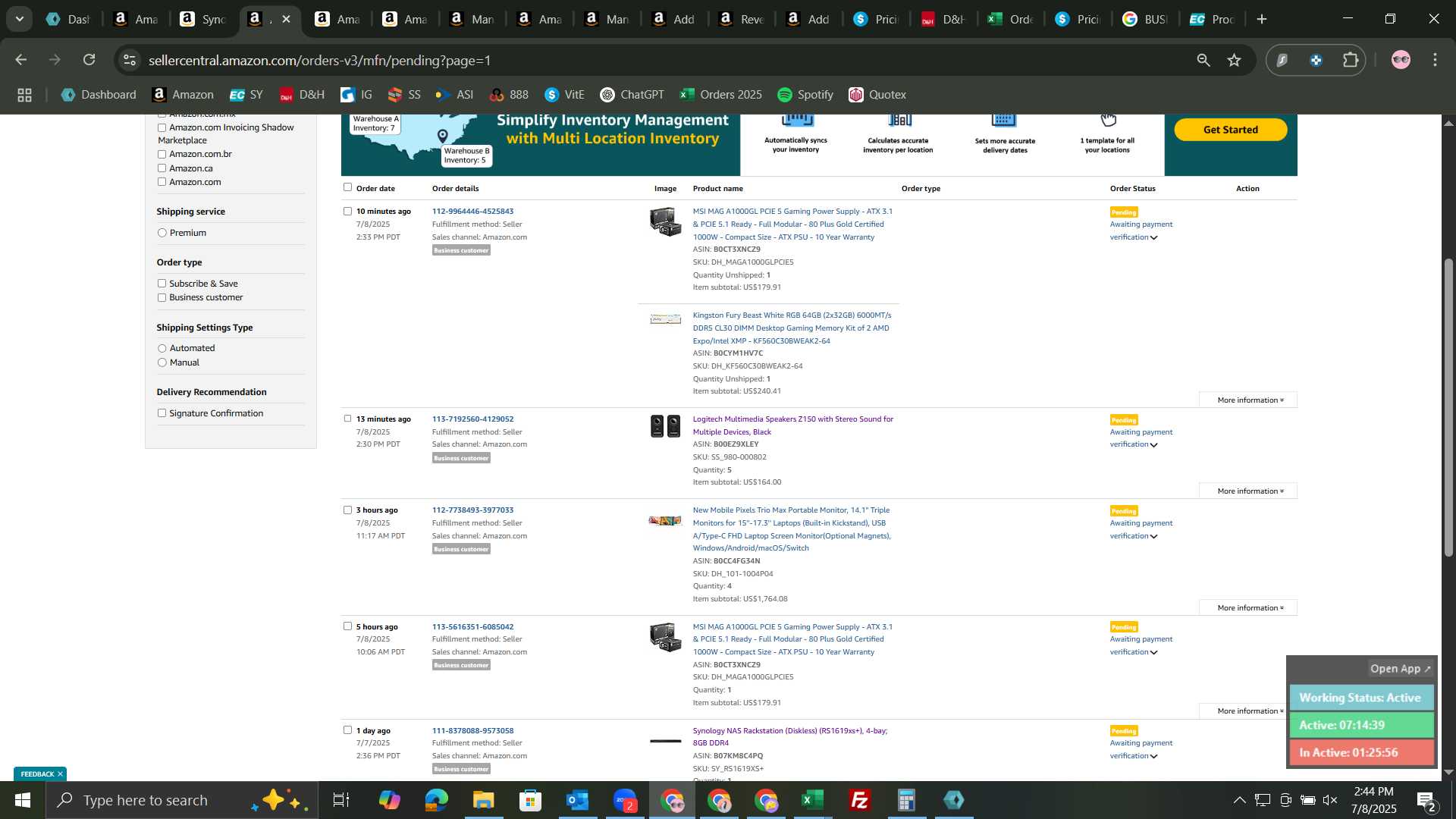This screenshot has width=1456, height=819.
Task: Switch to the Dash browser tab
Action: coord(68,19)
